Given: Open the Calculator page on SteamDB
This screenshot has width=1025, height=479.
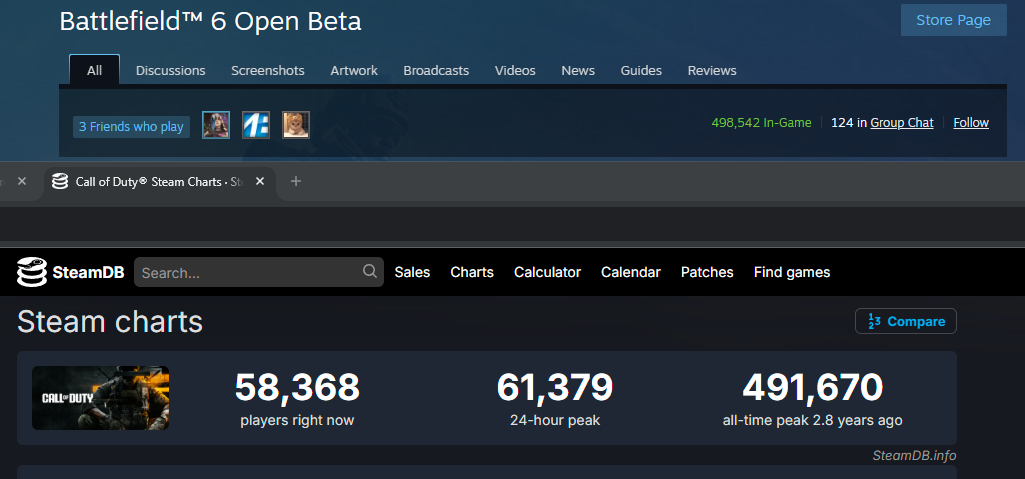Looking at the screenshot, I should pyautogui.click(x=547, y=272).
